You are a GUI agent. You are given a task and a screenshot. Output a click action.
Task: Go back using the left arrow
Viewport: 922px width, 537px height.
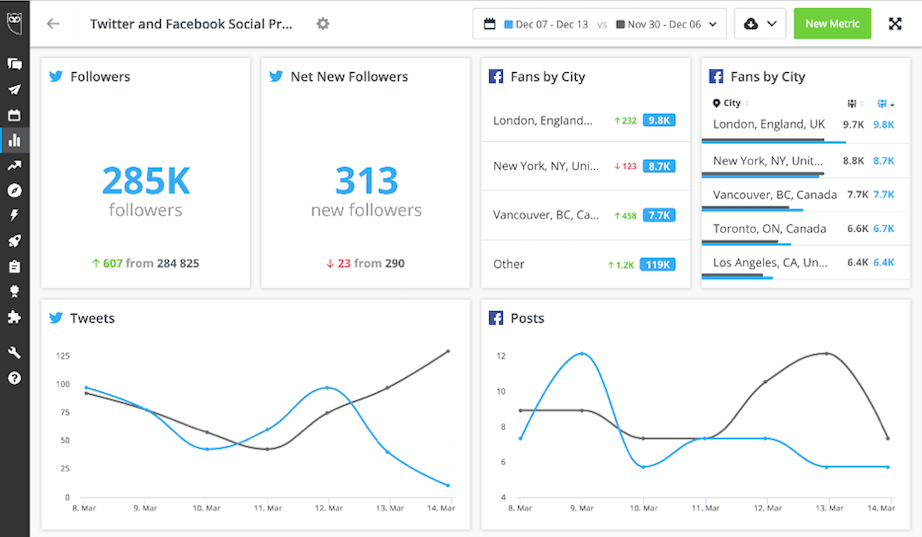[53, 24]
